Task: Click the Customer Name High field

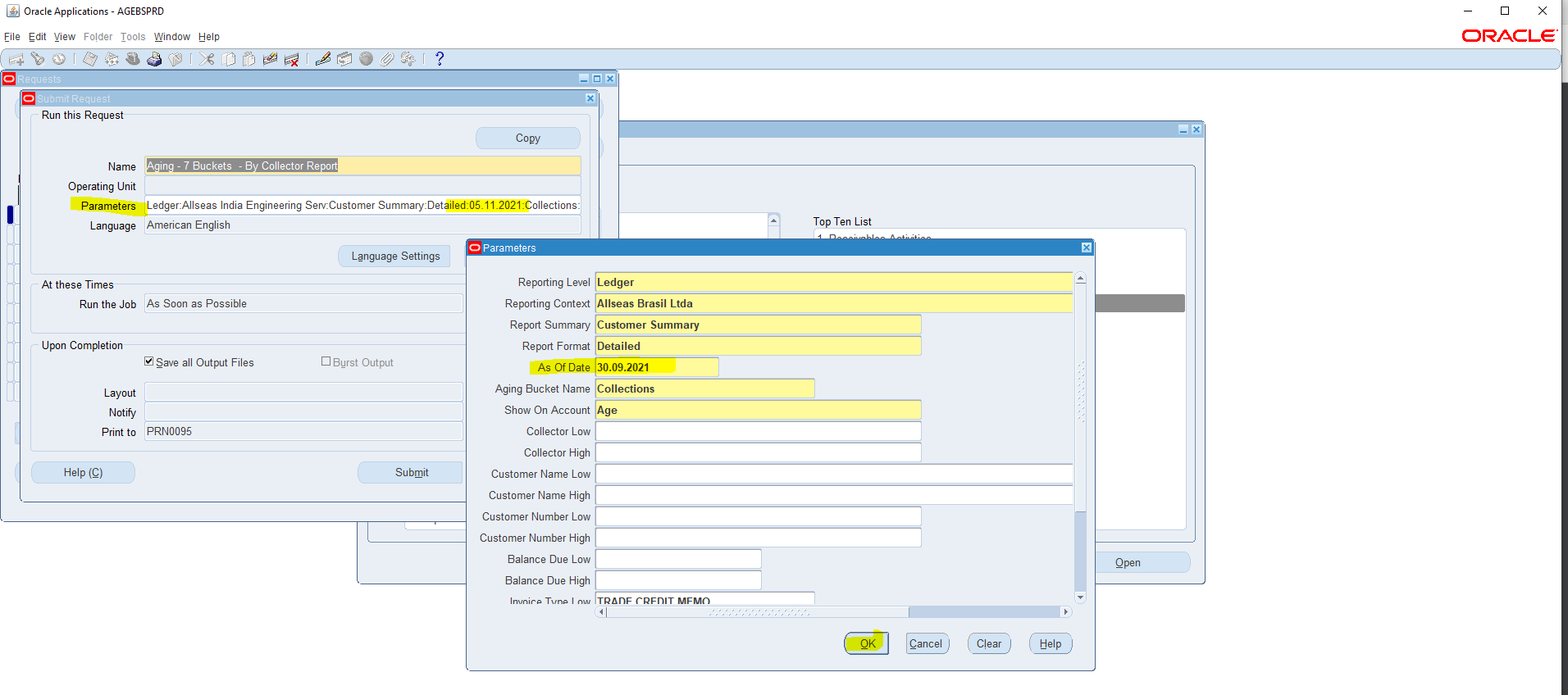Action: tap(834, 495)
